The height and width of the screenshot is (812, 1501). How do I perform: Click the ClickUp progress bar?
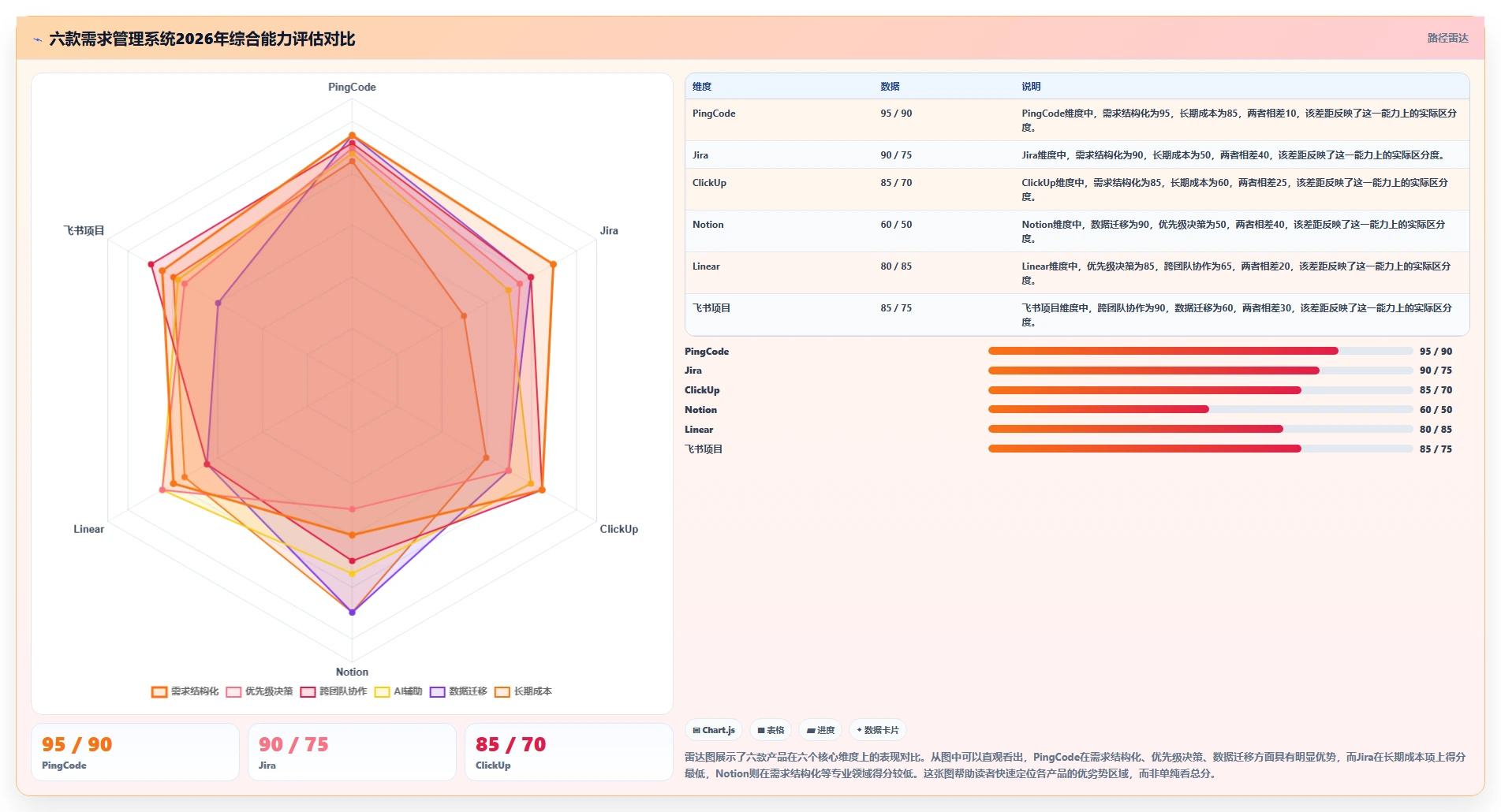coord(1200,390)
